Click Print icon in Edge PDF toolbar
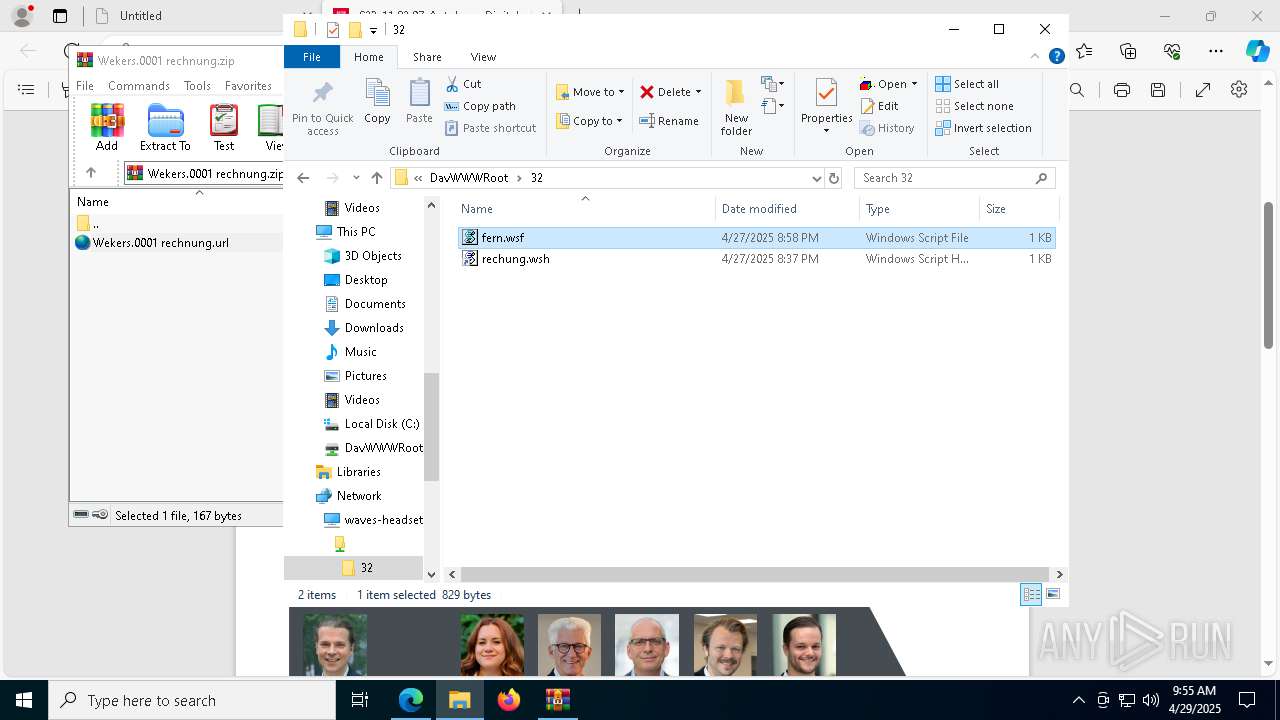The height and width of the screenshot is (720, 1280). 1122,90
